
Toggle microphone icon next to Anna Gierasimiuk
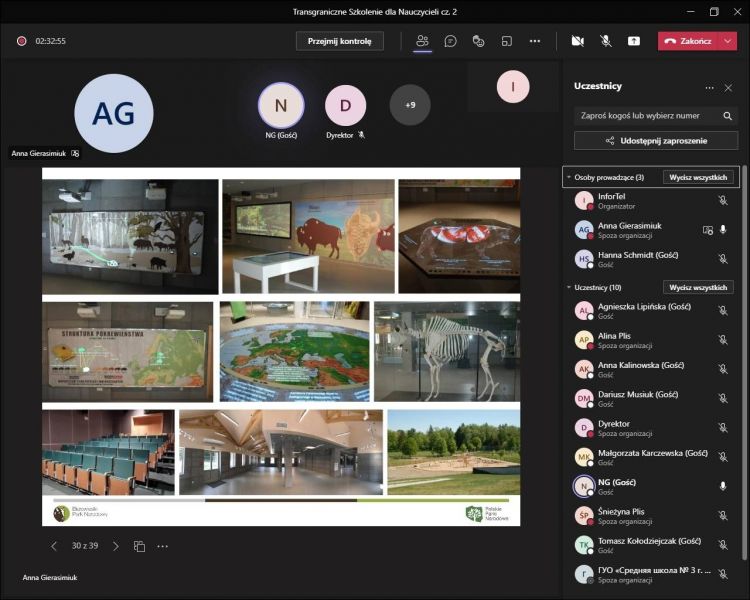click(723, 229)
